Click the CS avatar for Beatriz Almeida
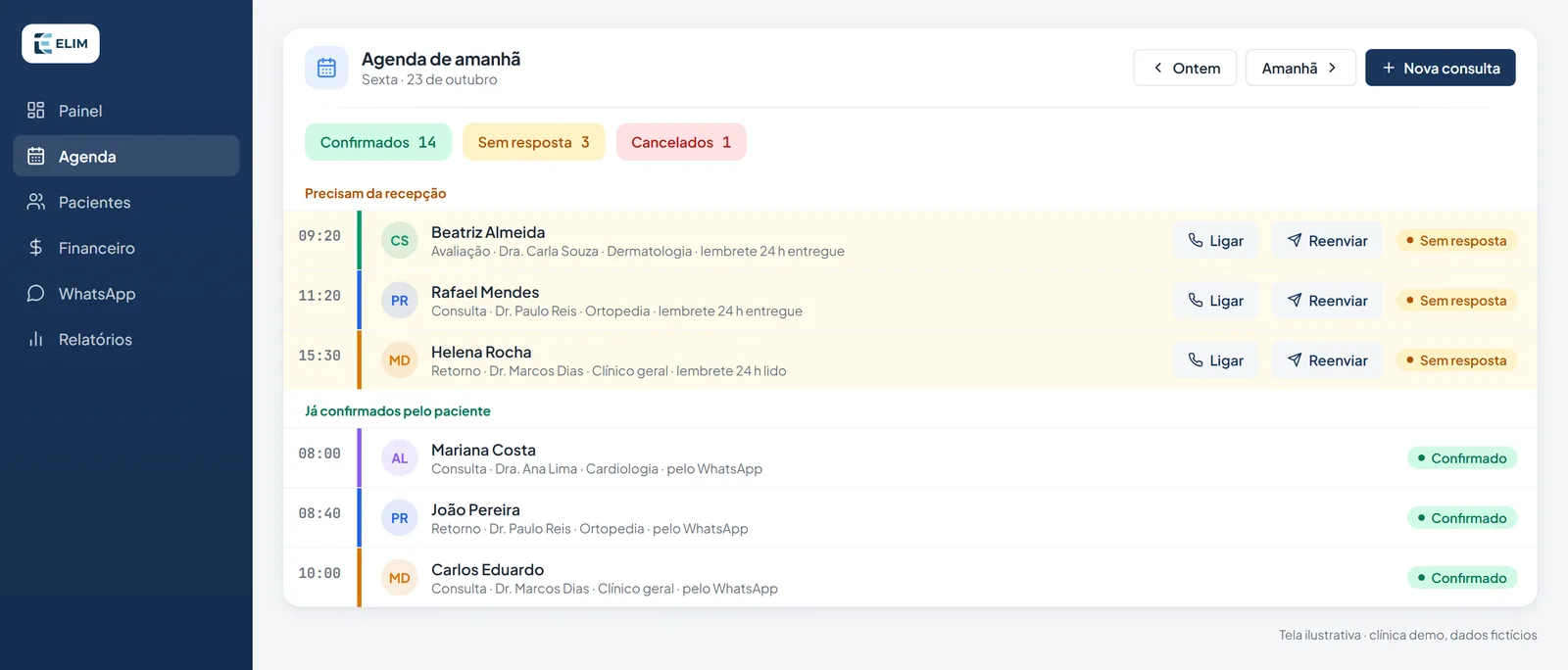The image size is (1568, 670). pos(400,241)
